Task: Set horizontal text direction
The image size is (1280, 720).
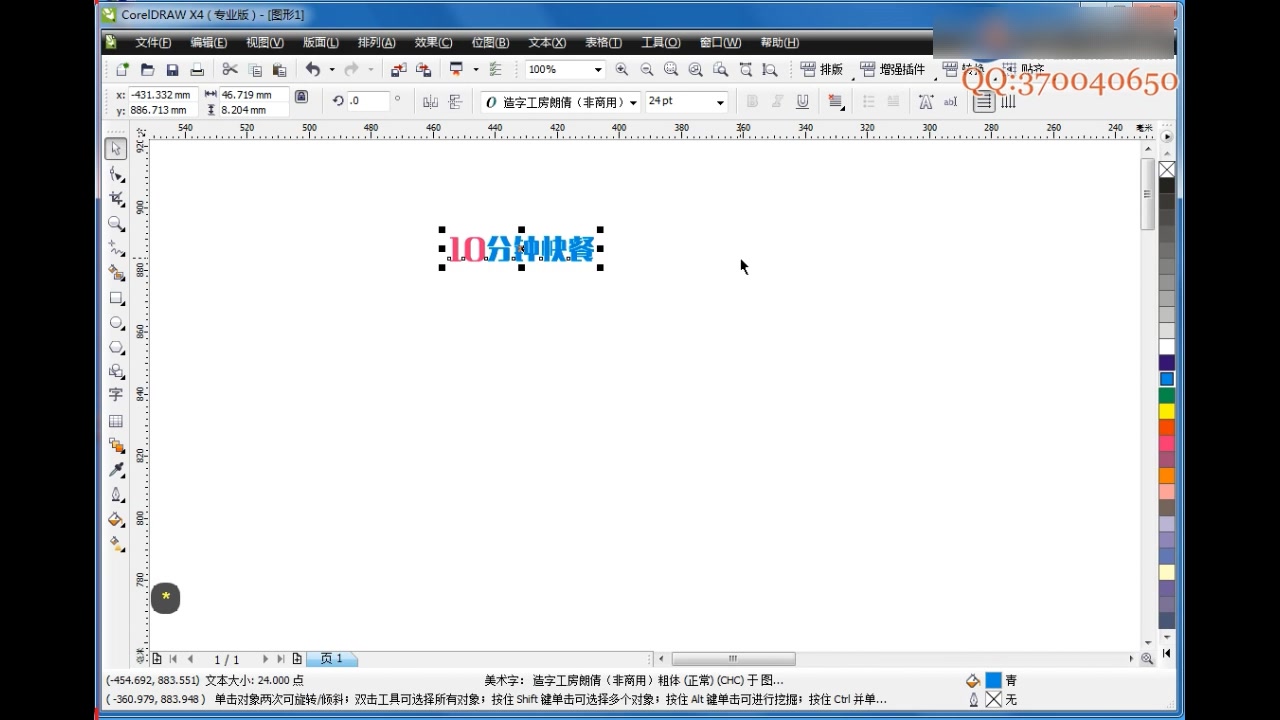Action: [984, 102]
